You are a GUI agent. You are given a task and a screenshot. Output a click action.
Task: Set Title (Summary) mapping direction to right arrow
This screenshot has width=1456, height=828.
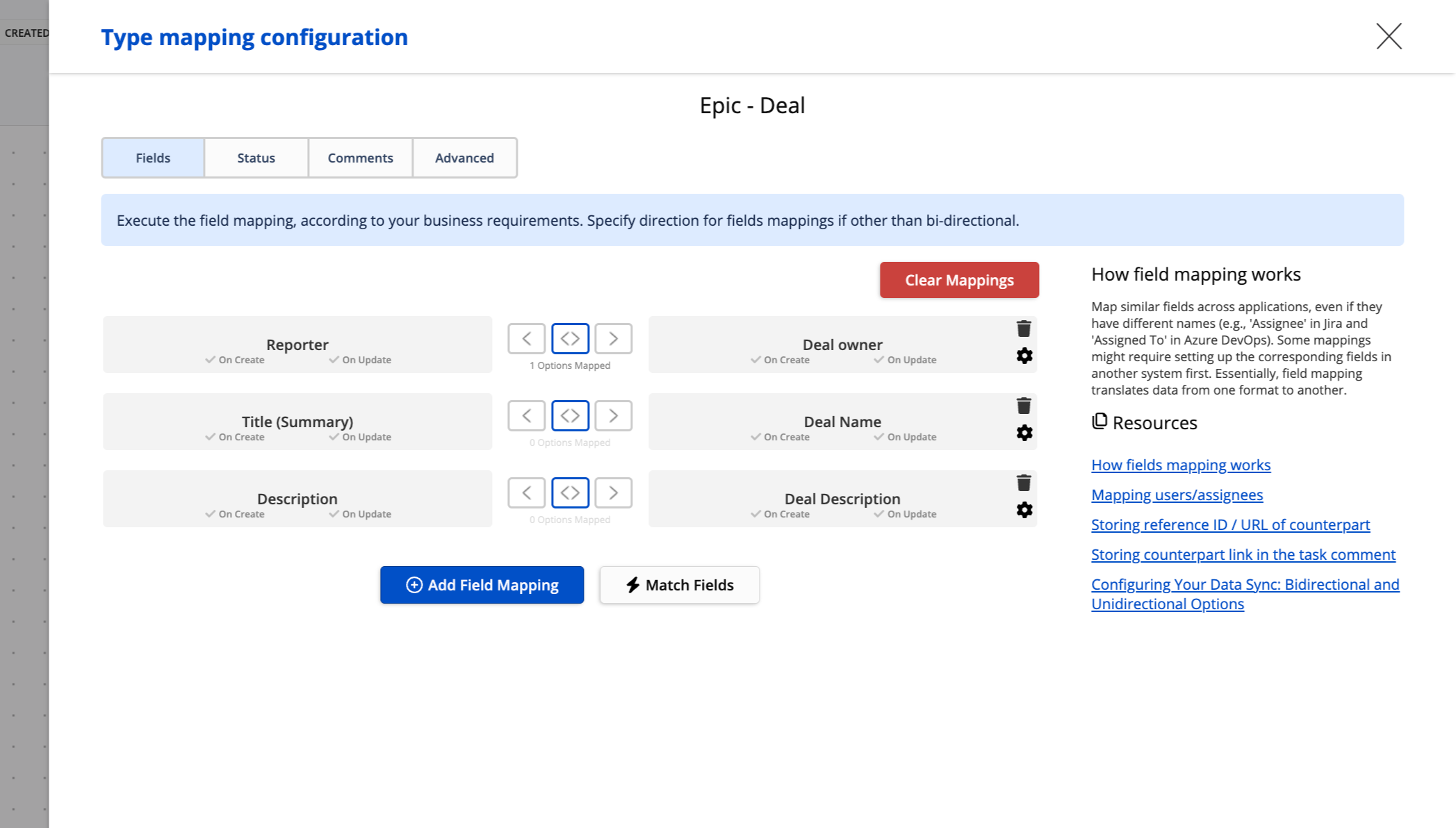[x=613, y=416]
